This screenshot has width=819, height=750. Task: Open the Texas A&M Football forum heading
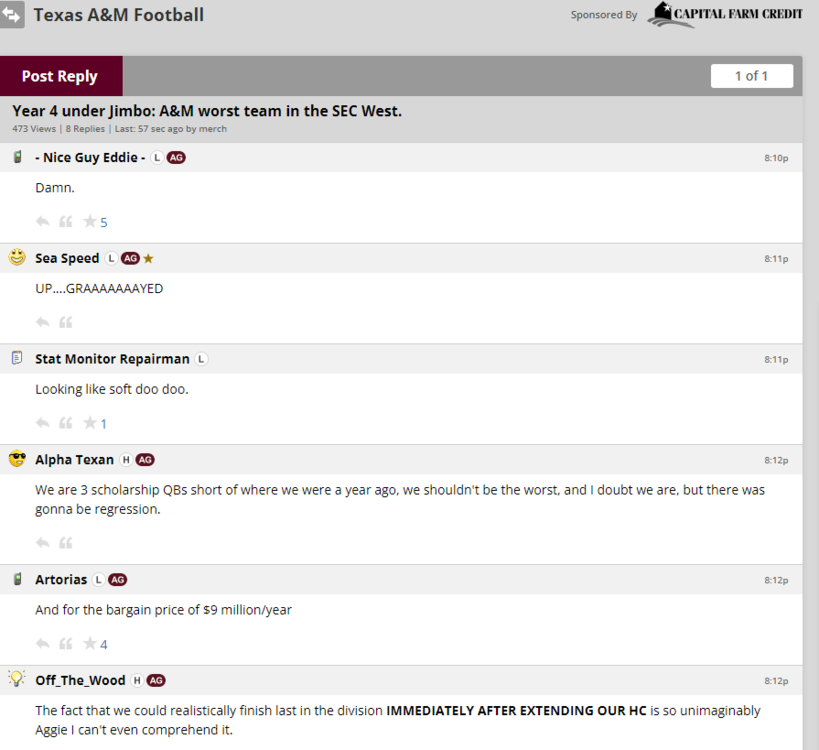click(119, 15)
